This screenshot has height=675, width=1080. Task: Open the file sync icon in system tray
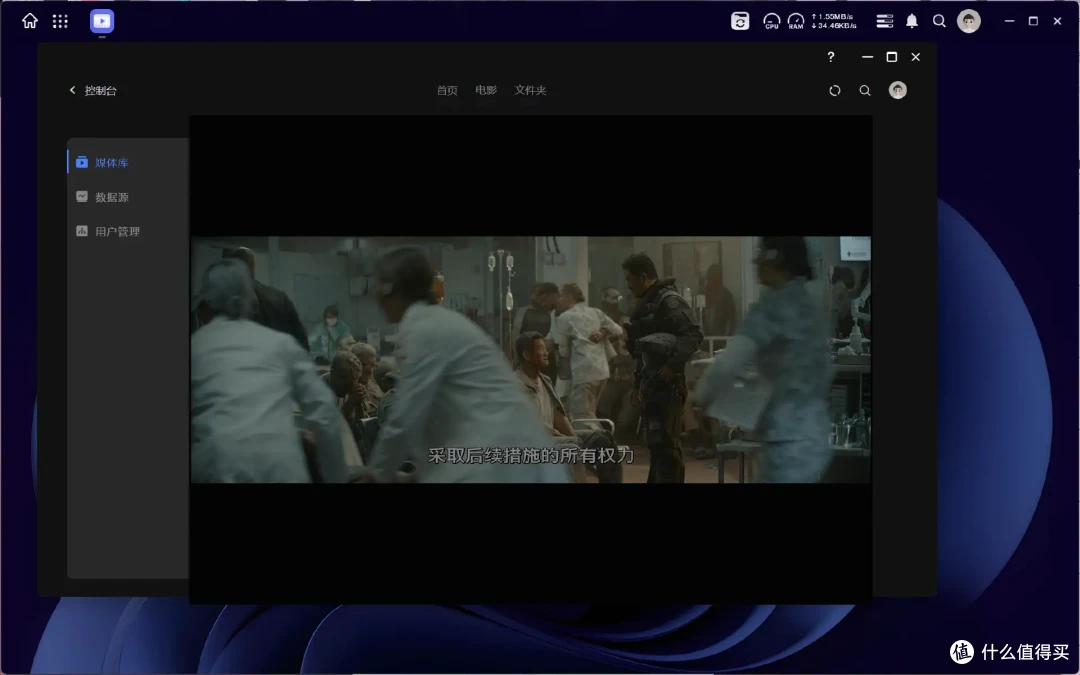click(x=740, y=21)
